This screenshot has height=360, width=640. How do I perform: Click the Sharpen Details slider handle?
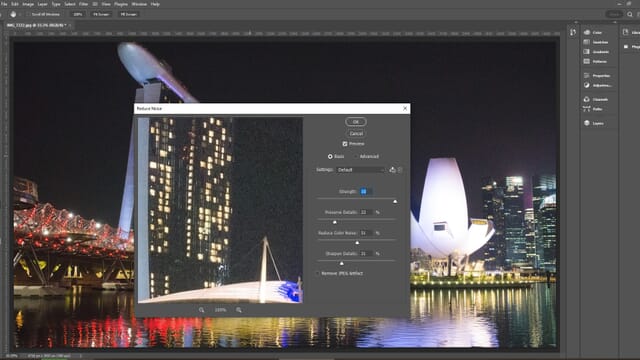pos(342,264)
